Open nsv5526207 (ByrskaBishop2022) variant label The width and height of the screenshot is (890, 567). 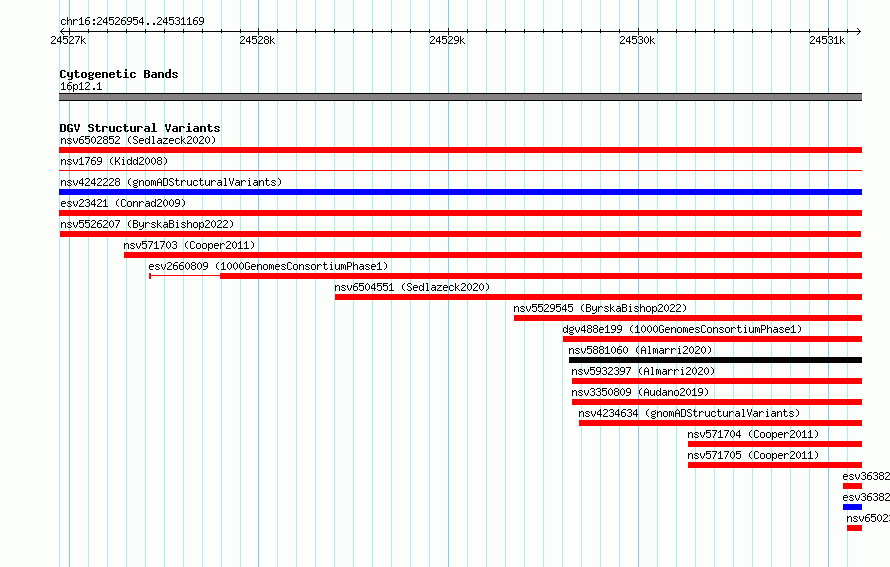click(147, 224)
